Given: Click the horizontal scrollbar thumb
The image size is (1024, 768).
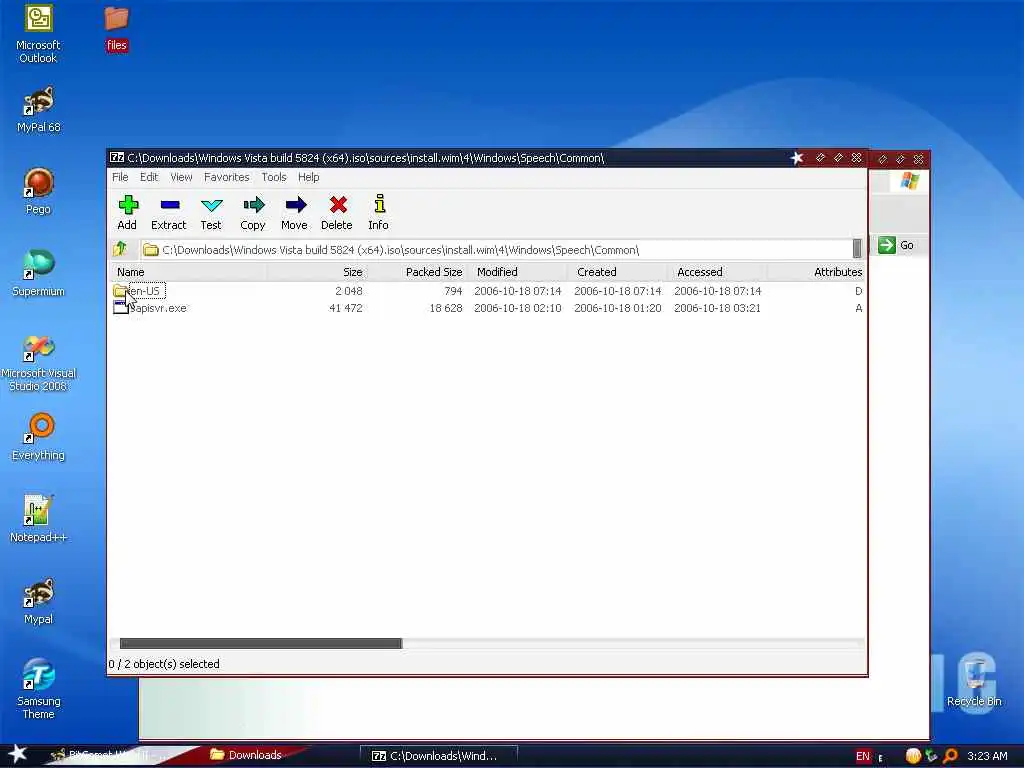Looking at the screenshot, I should coord(261,643).
